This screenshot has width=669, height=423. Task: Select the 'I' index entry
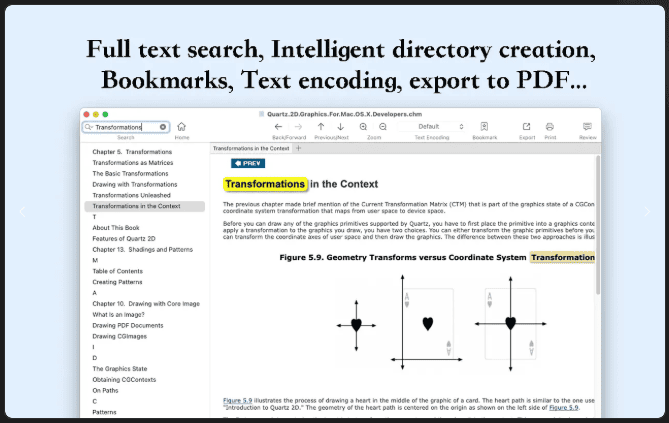[x=93, y=347]
